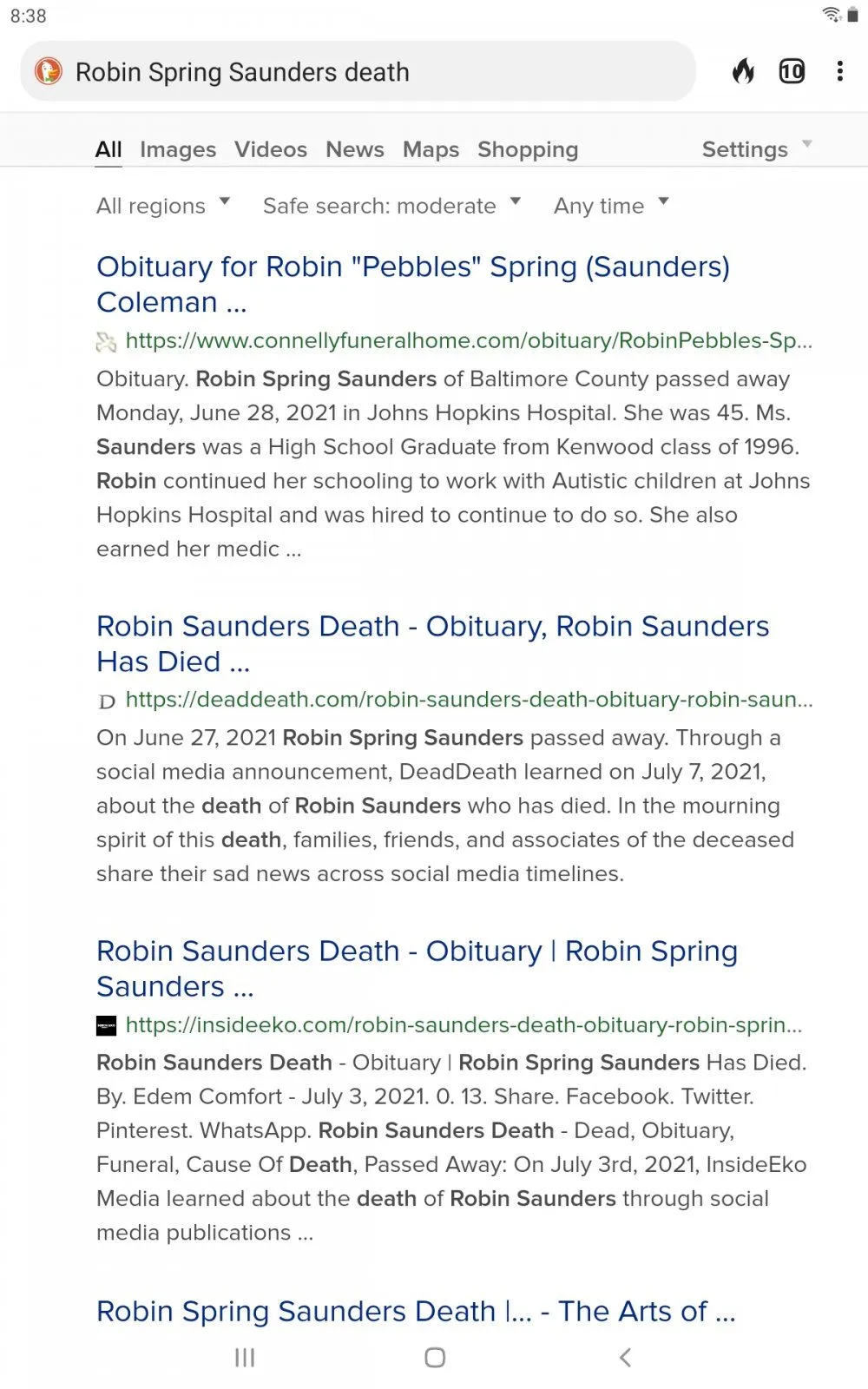Switch to the News results tab
The width and height of the screenshot is (868, 1389).
[x=354, y=148]
